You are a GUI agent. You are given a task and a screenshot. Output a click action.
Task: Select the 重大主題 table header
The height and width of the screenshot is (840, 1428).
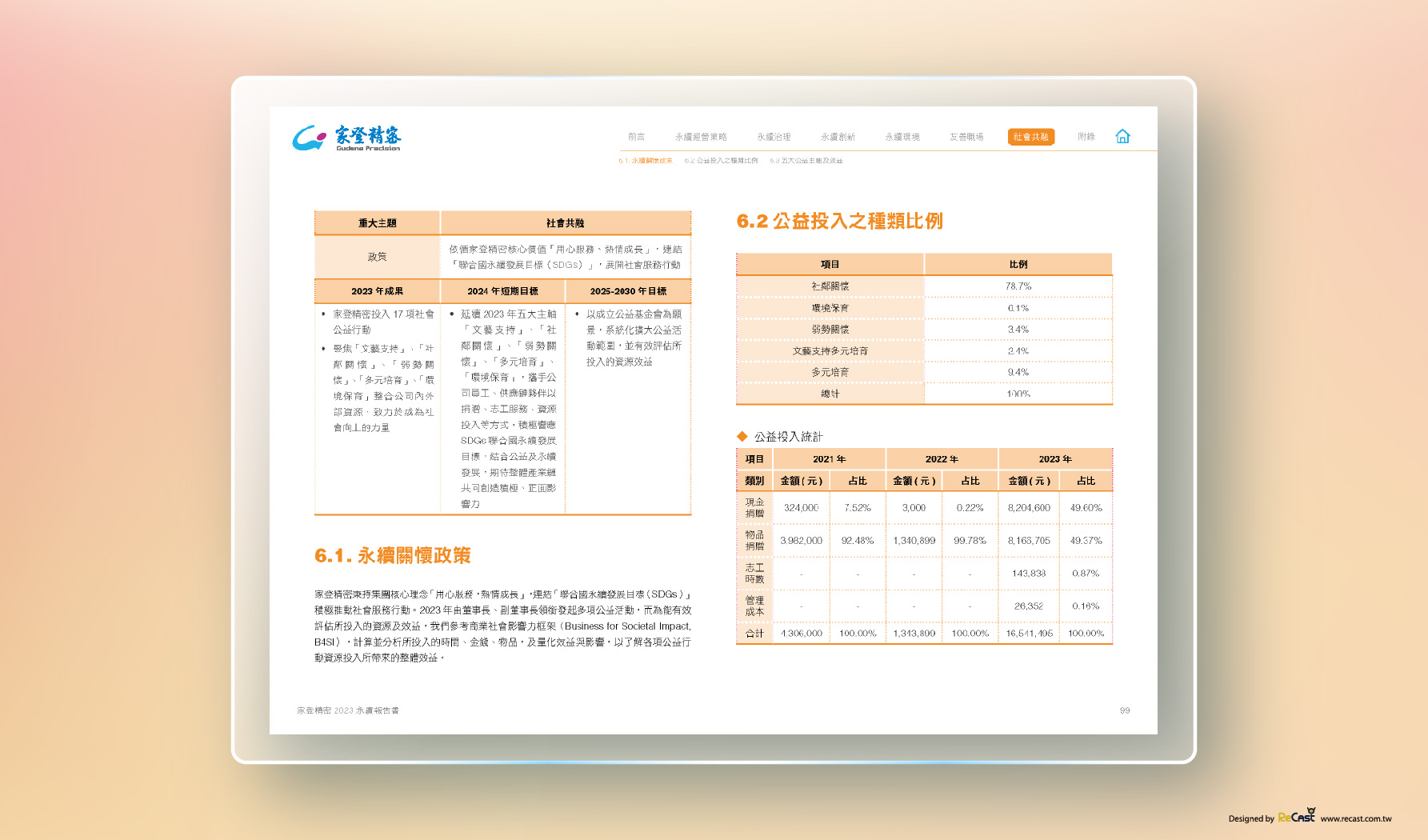(x=378, y=223)
